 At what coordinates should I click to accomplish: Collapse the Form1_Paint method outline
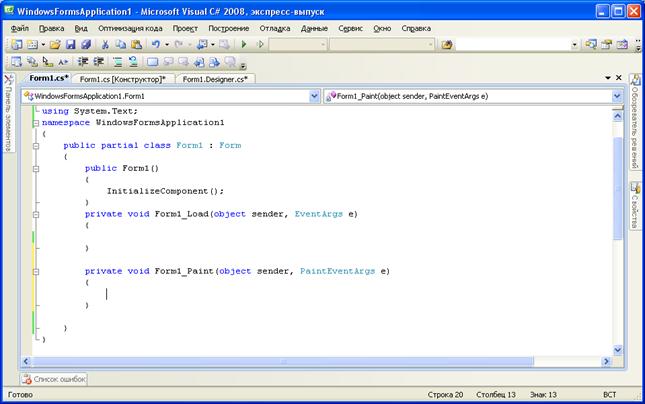tap(36, 270)
